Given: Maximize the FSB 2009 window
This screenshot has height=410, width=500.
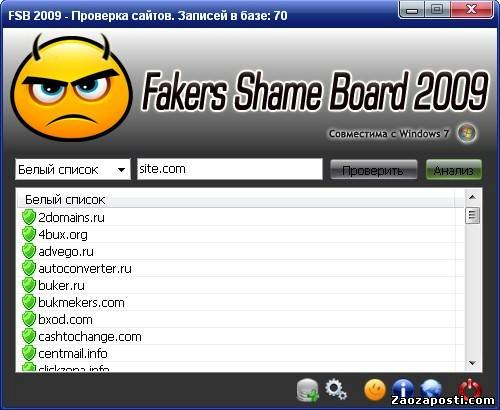Looking at the screenshot, I should click(x=437, y=10).
